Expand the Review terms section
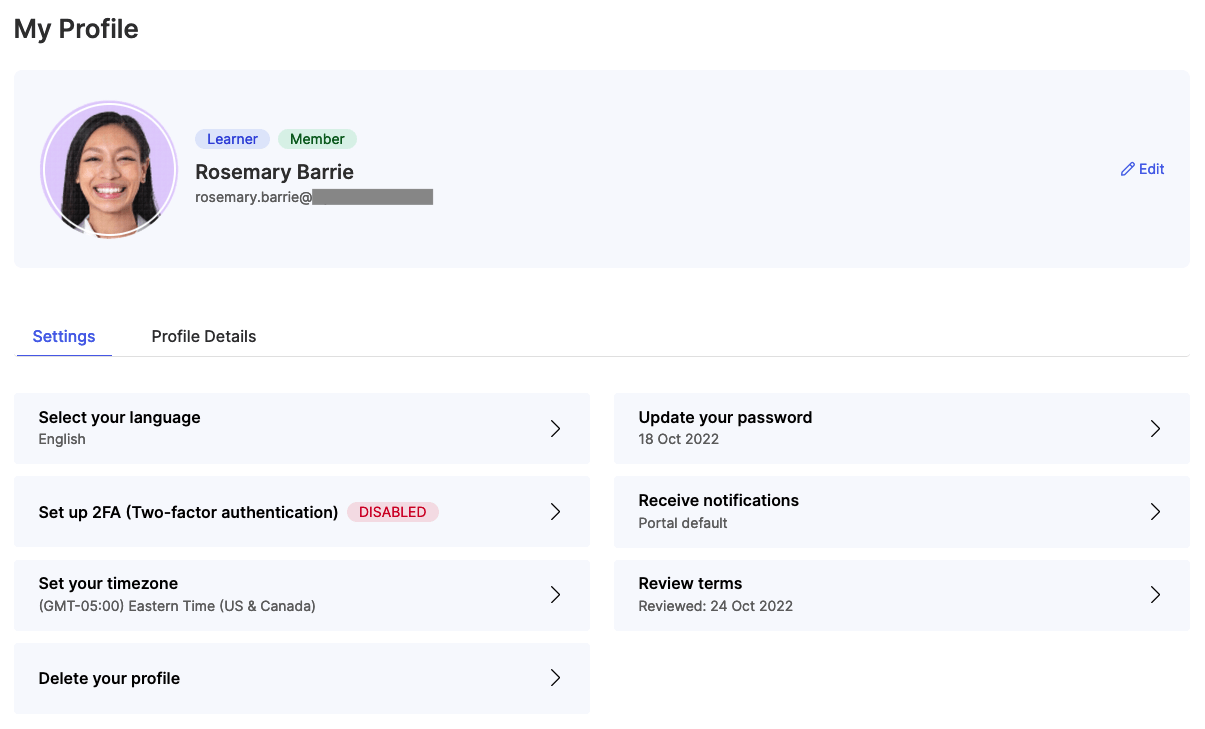The image size is (1205, 729). click(x=900, y=594)
